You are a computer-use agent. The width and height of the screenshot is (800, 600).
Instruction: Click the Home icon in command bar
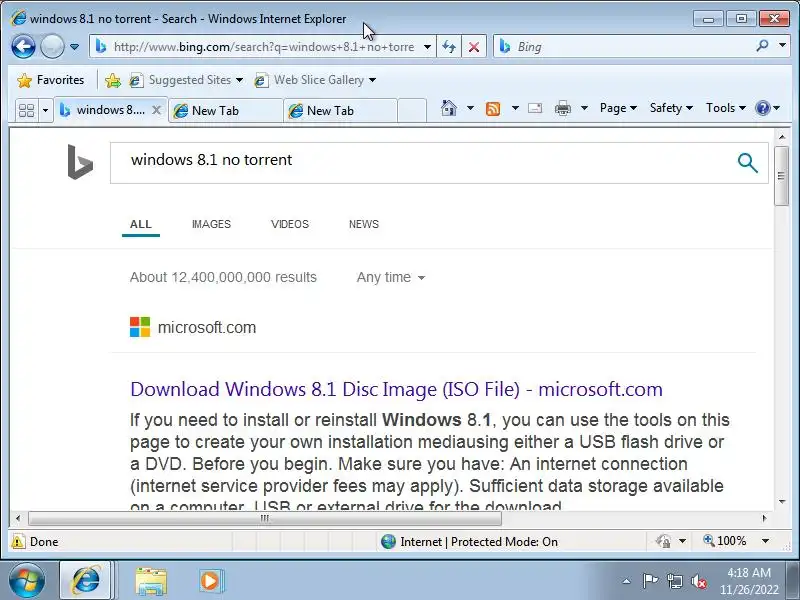point(448,108)
